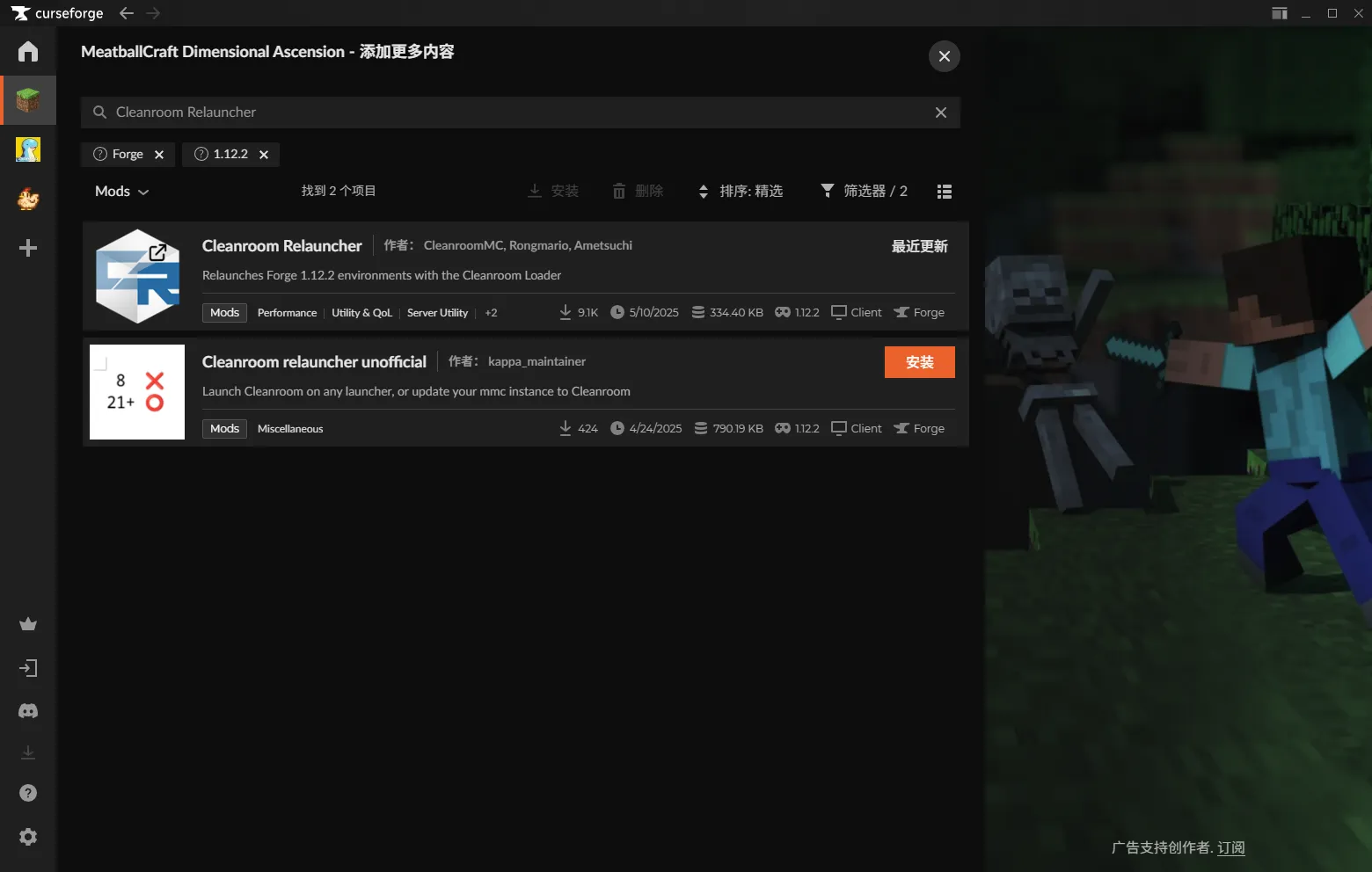
Task: Click the 安装 bulk install toolbar button
Action: pyautogui.click(x=553, y=191)
